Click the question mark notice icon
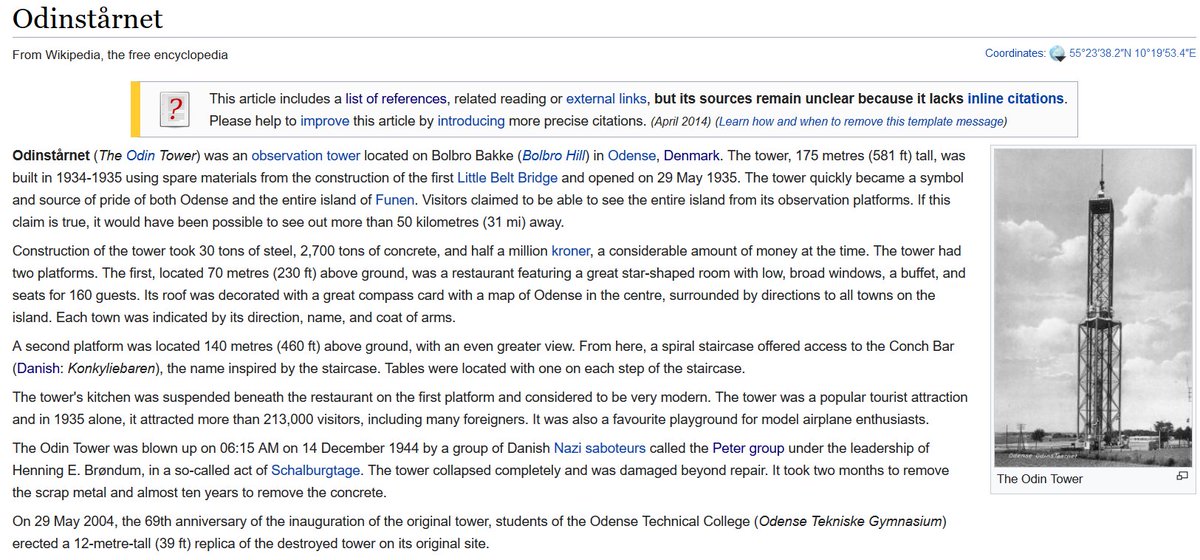 click(176, 109)
